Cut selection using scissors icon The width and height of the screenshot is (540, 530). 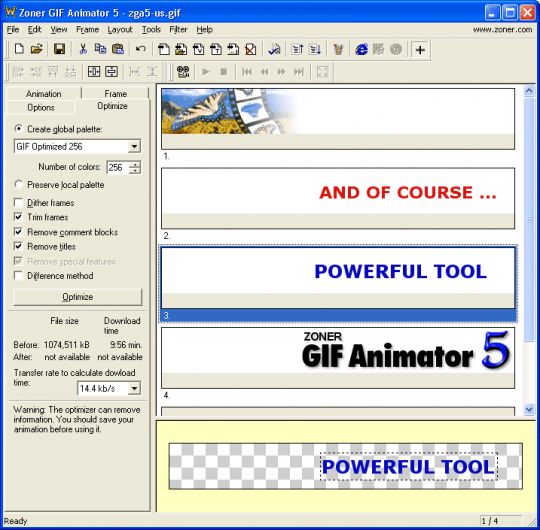(83, 49)
